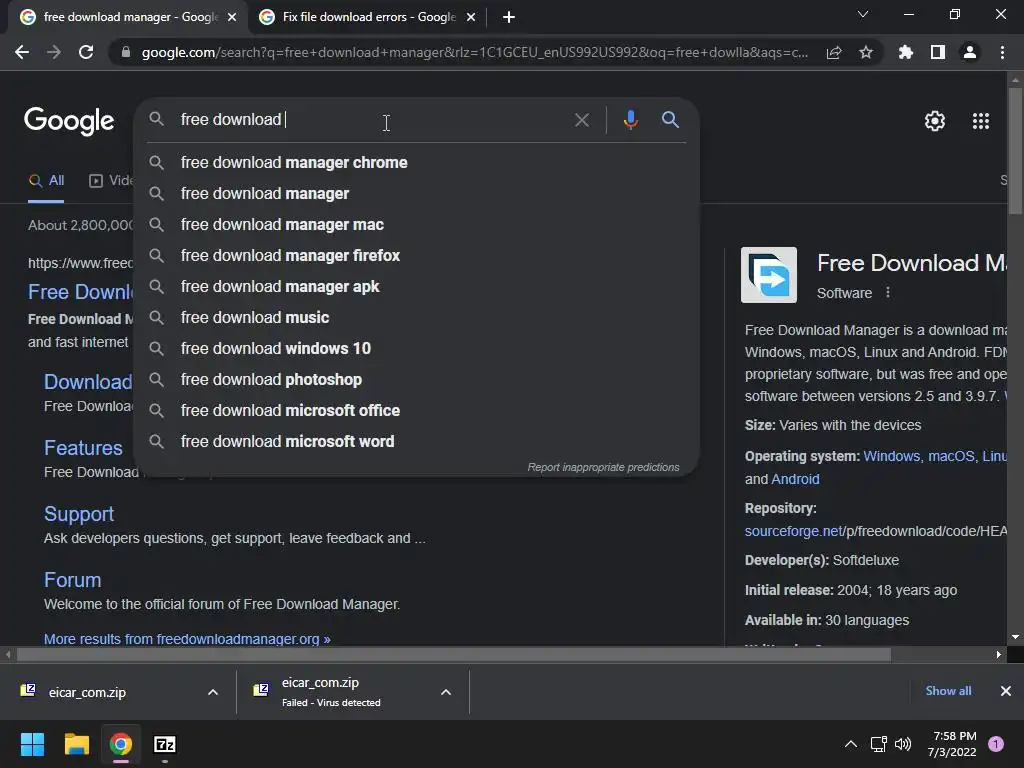Close the free download manager tab
The height and width of the screenshot is (768, 1024).
tap(232, 17)
